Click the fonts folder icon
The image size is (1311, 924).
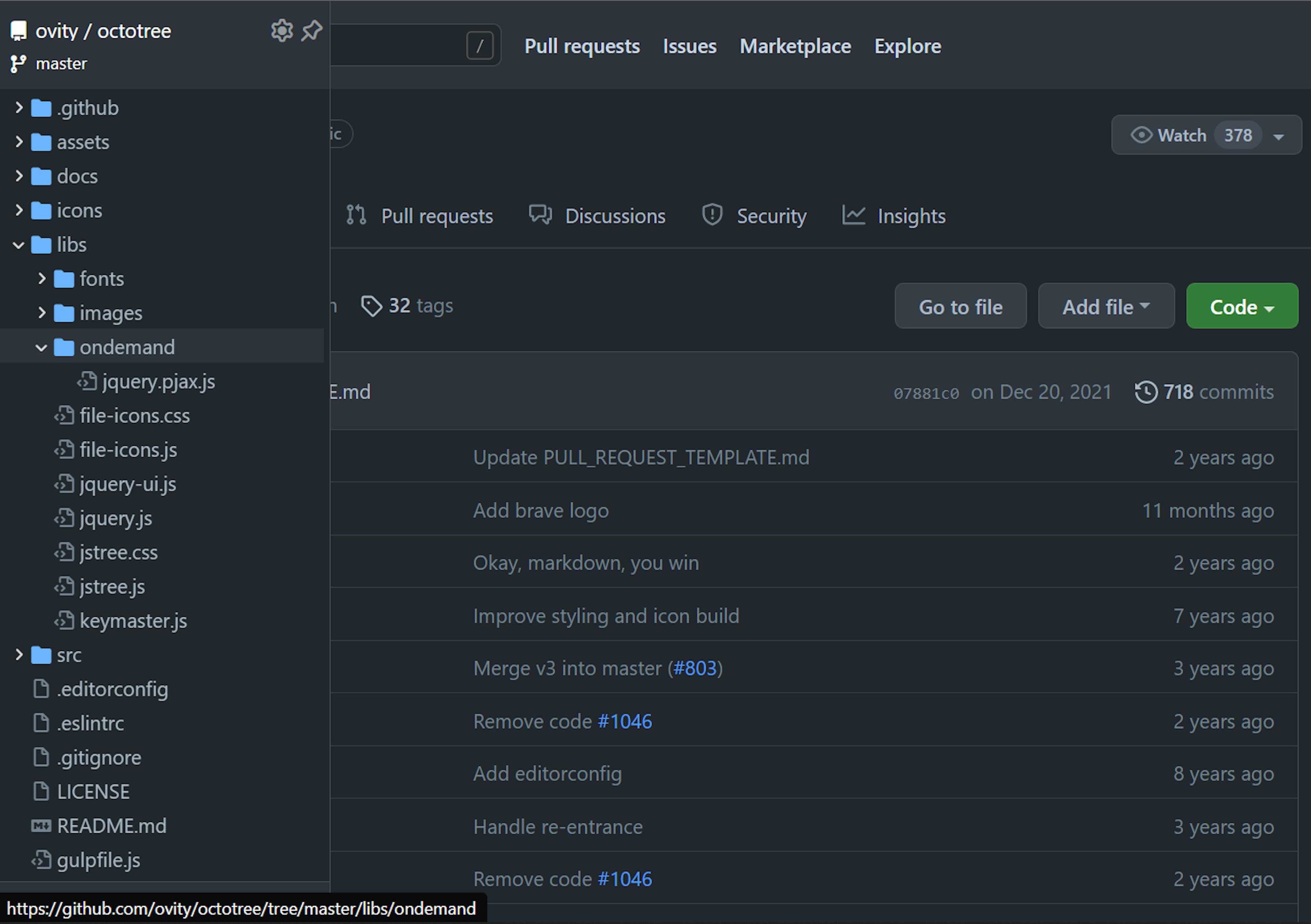click(64, 279)
